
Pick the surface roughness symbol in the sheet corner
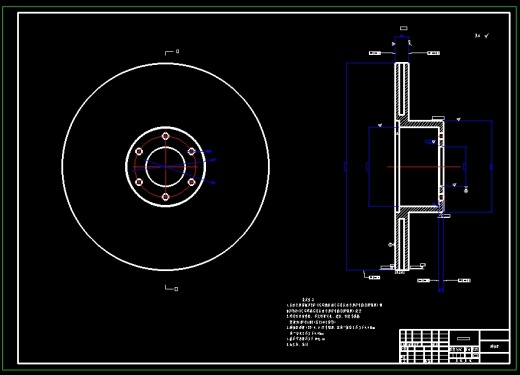click(482, 36)
